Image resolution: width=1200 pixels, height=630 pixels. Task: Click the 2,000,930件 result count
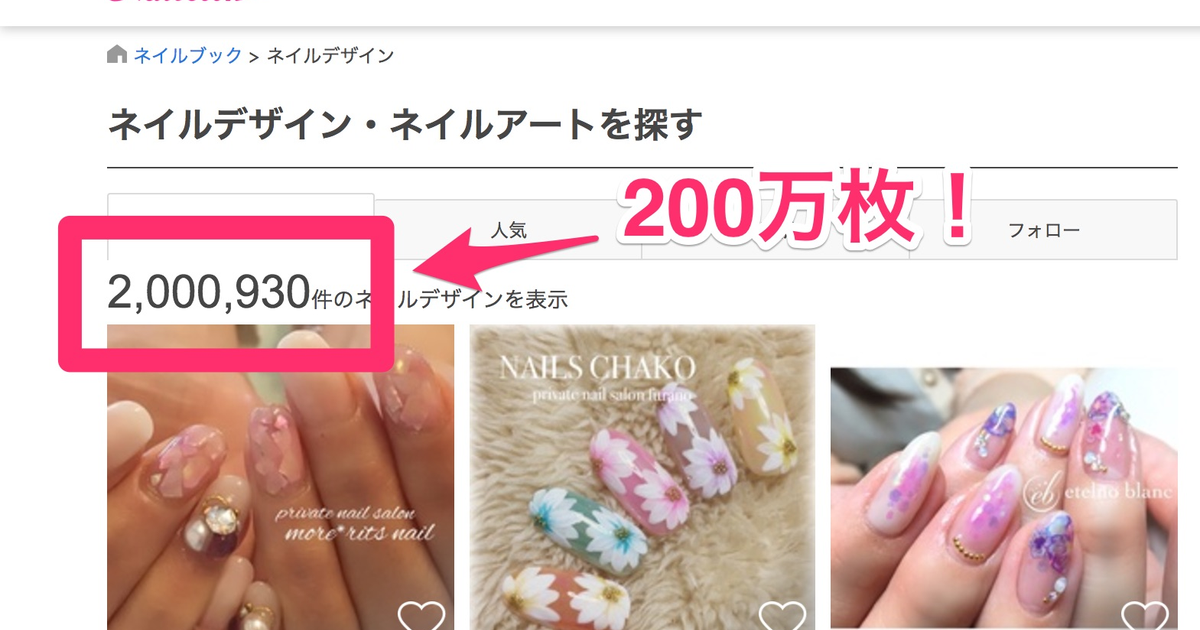coord(221,293)
